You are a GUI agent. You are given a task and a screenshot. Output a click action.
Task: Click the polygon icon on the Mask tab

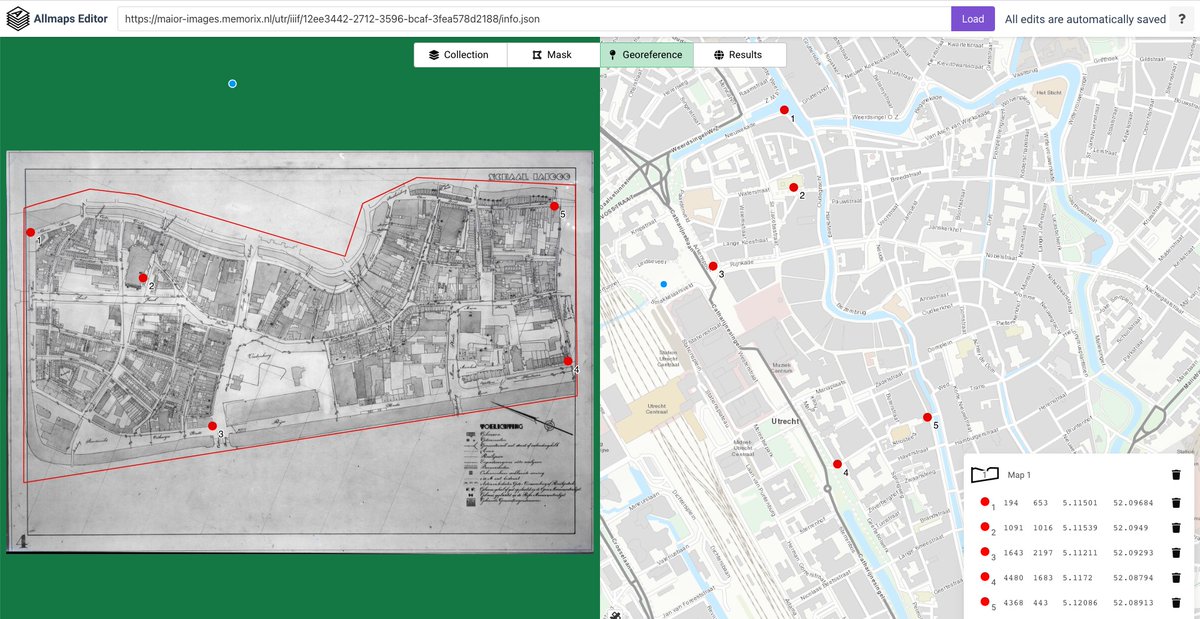click(535, 55)
